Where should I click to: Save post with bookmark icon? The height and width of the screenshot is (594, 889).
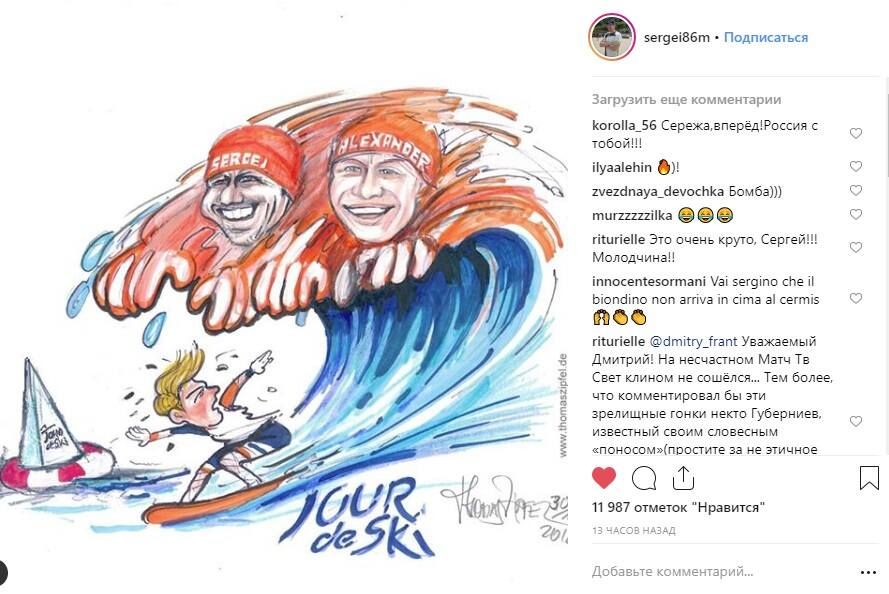pos(869,478)
